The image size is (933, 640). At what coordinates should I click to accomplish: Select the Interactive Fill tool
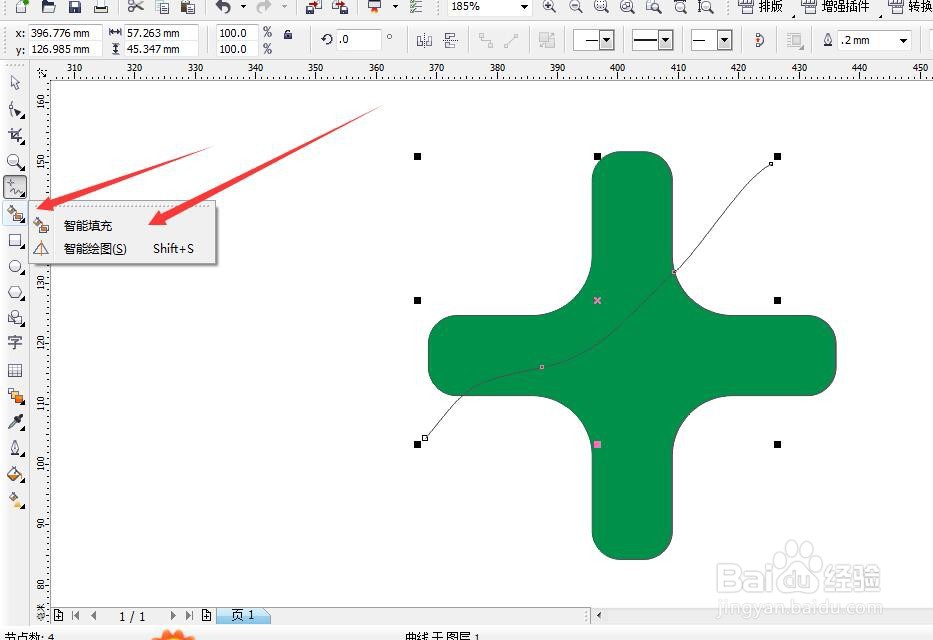click(x=15, y=500)
